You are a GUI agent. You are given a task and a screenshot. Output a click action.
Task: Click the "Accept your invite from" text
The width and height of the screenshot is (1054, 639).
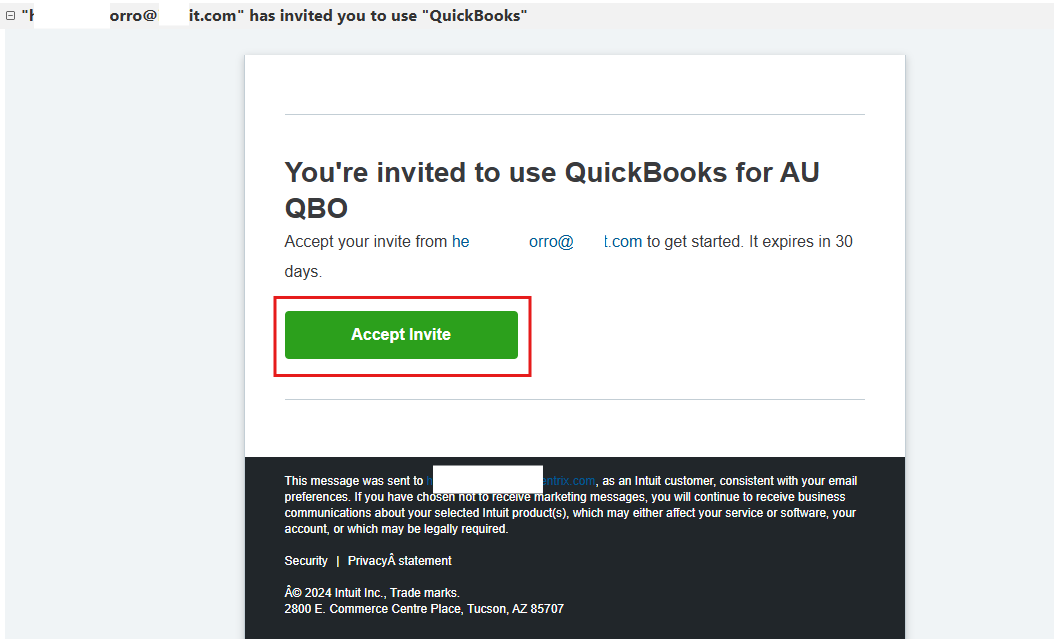coord(366,242)
